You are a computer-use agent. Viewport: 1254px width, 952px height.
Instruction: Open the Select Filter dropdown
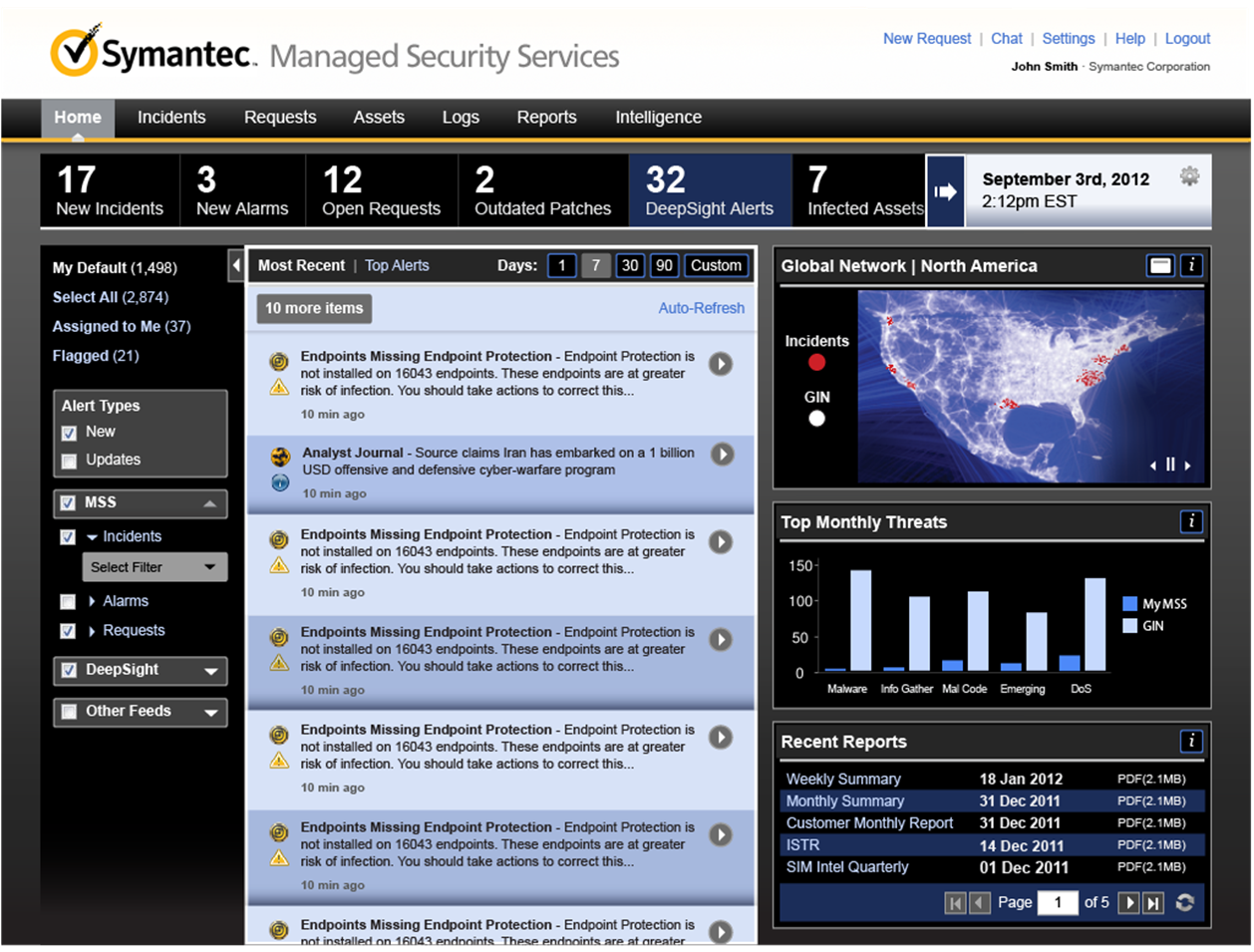(x=155, y=567)
